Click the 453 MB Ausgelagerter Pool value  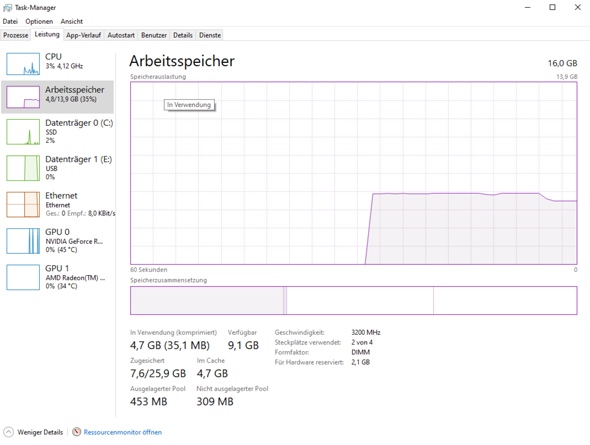149,402
